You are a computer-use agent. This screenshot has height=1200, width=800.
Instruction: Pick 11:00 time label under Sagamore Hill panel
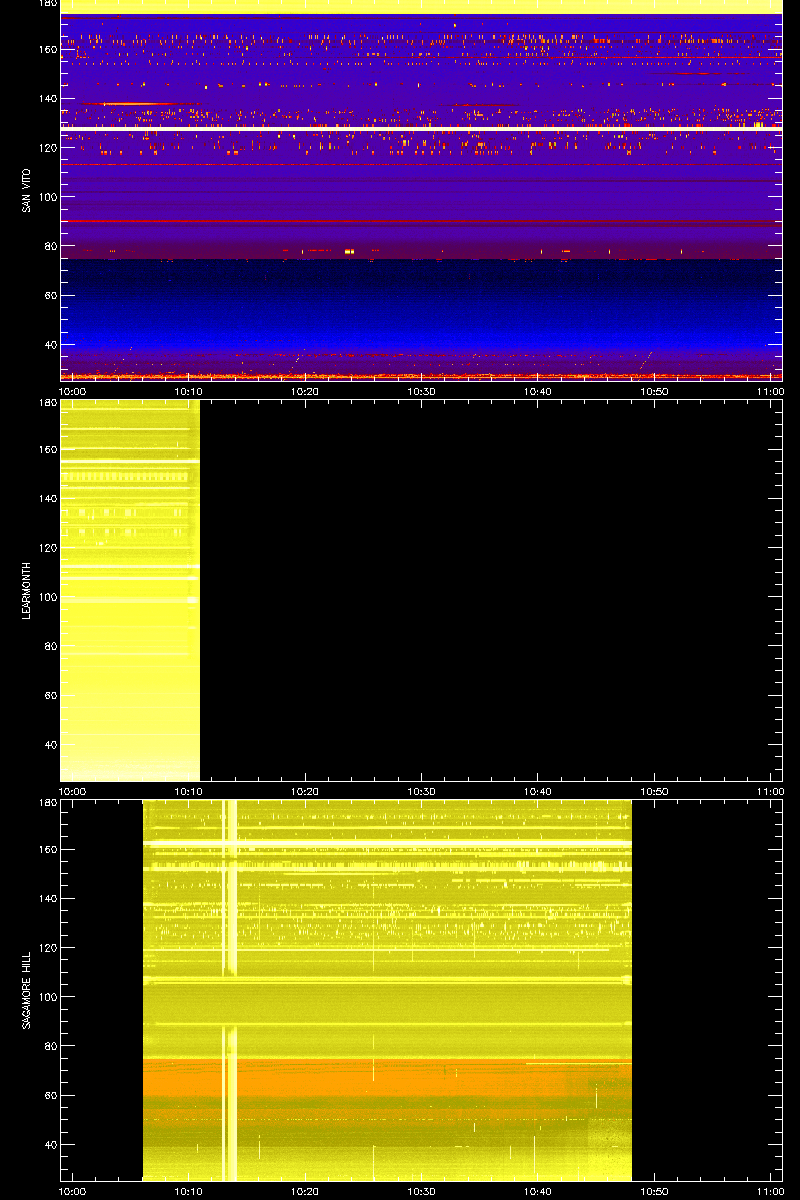[x=770, y=1192]
